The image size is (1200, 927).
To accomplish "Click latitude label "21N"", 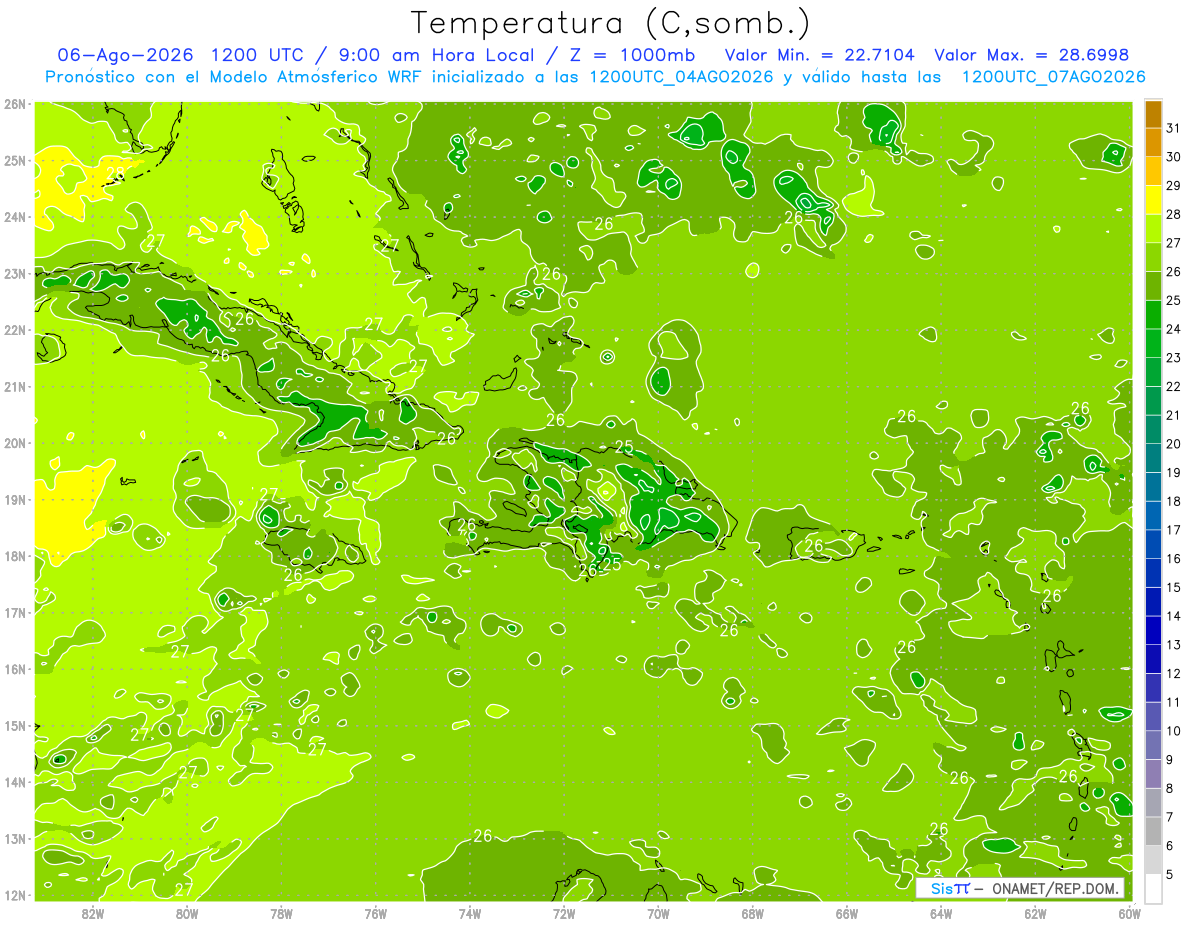I will [x=15, y=387].
